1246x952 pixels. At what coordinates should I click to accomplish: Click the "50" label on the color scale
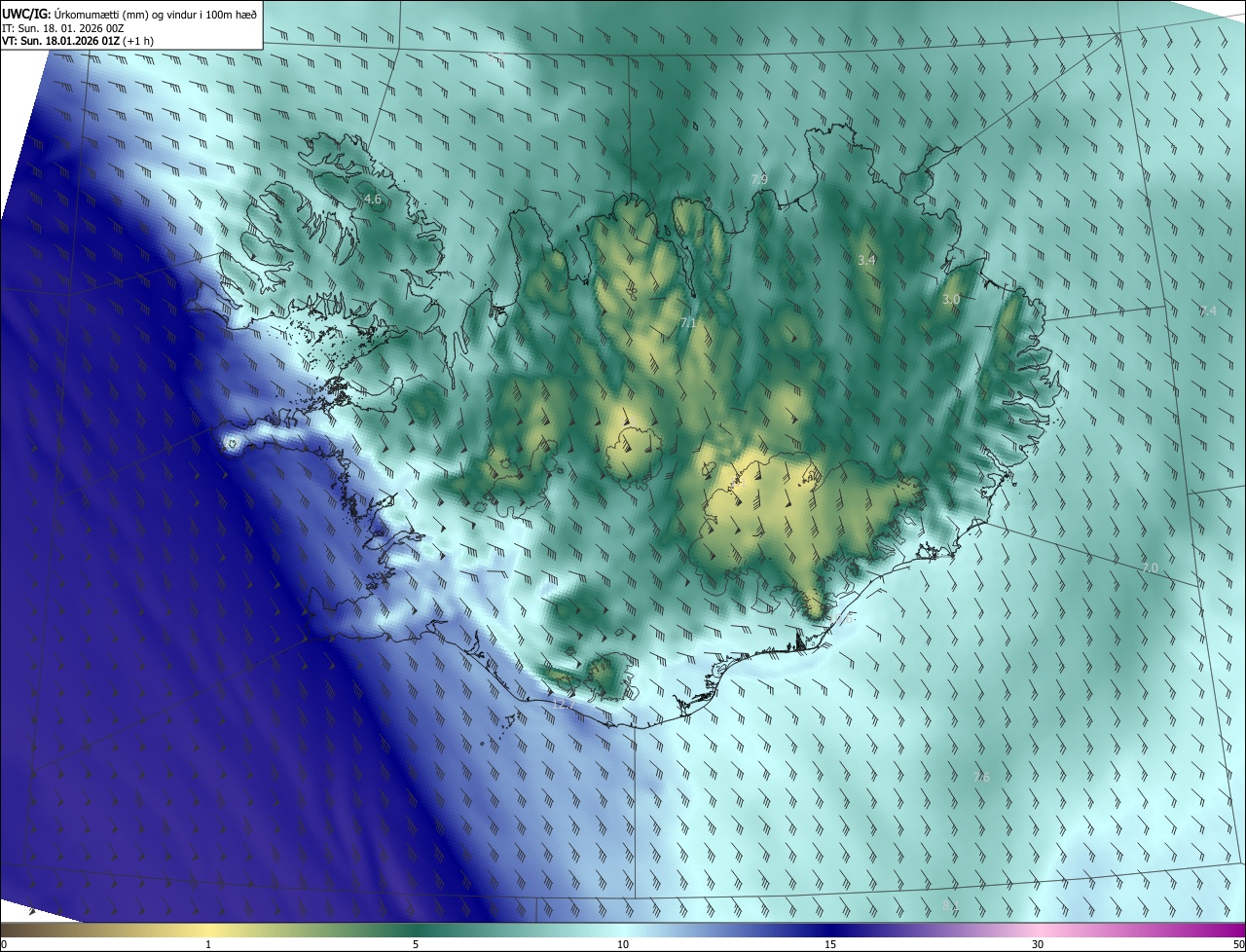click(1238, 944)
